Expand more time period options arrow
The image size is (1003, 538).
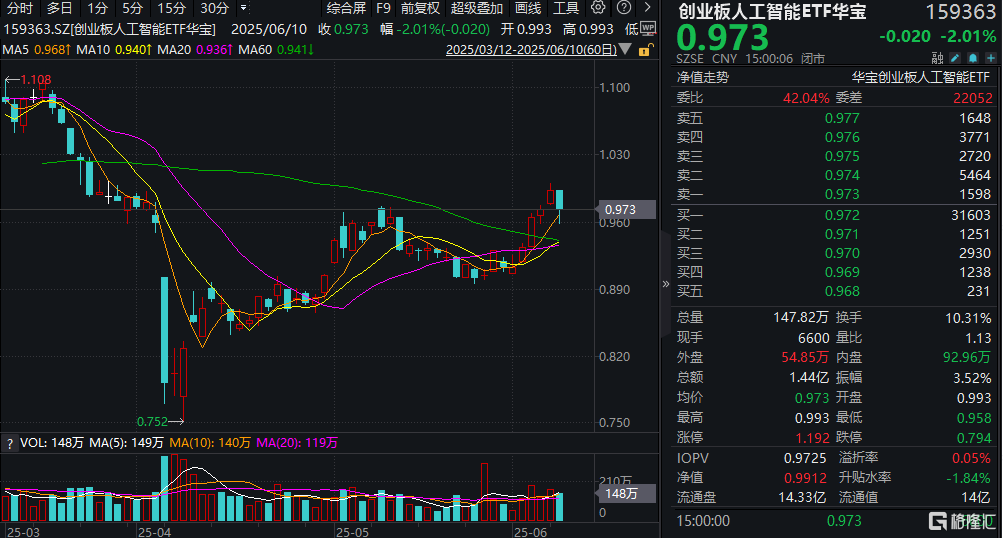pyautogui.click(x=243, y=8)
